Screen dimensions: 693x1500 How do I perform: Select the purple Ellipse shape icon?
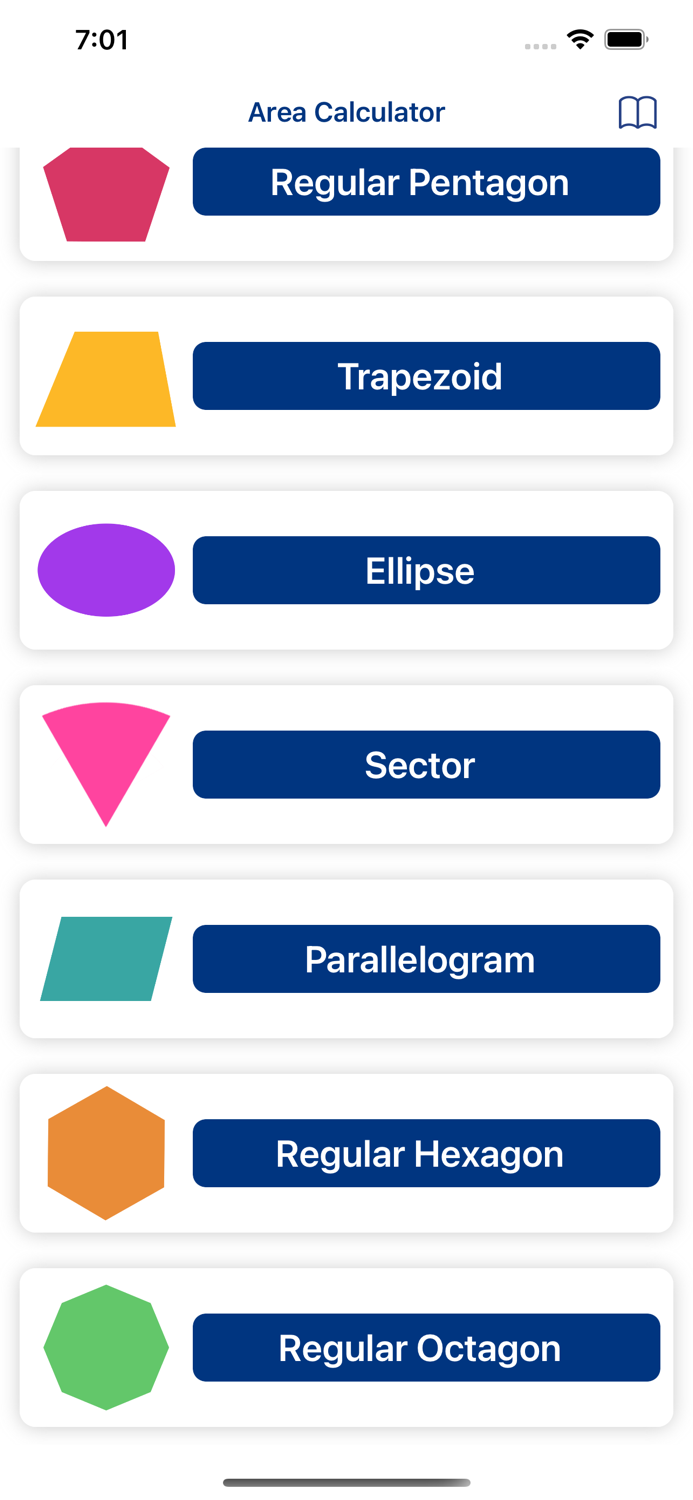pyautogui.click(x=106, y=570)
